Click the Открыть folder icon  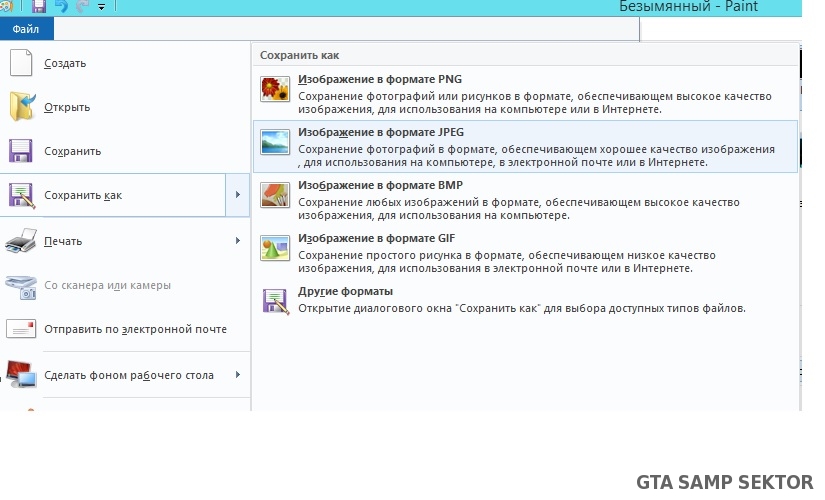(x=22, y=107)
